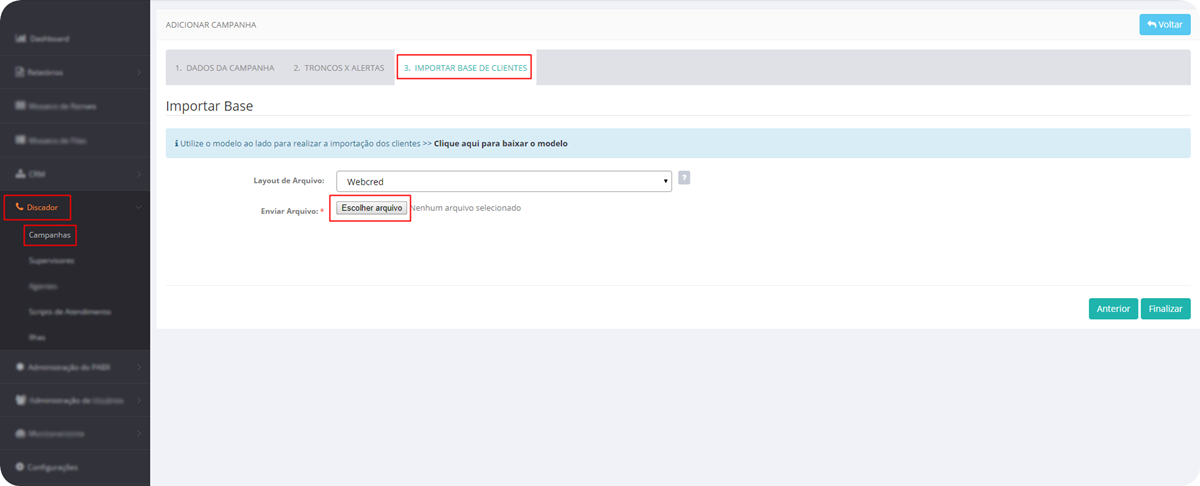The width and height of the screenshot is (1200, 486).
Task: Select Importar Base de Clientes tab
Action: click(x=464, y=68)
